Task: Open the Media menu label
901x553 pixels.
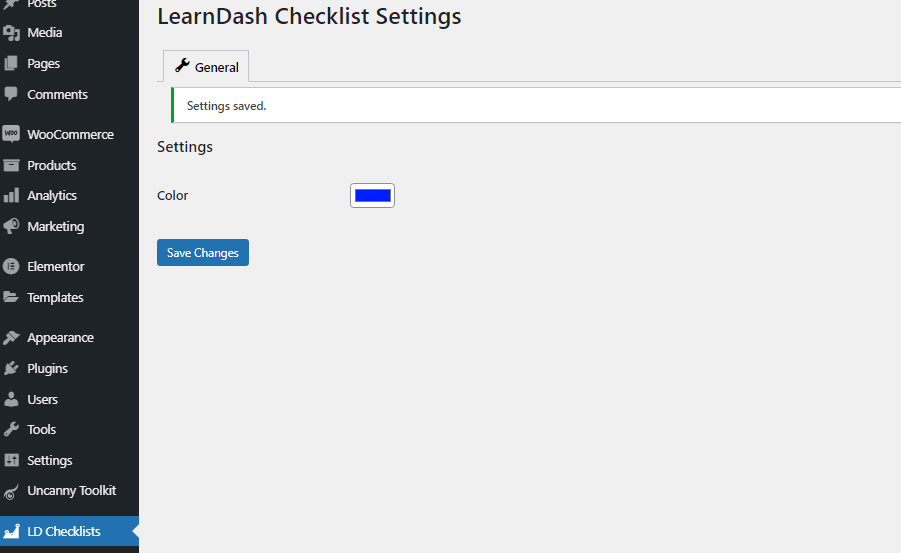Action: tap(45, 33)
